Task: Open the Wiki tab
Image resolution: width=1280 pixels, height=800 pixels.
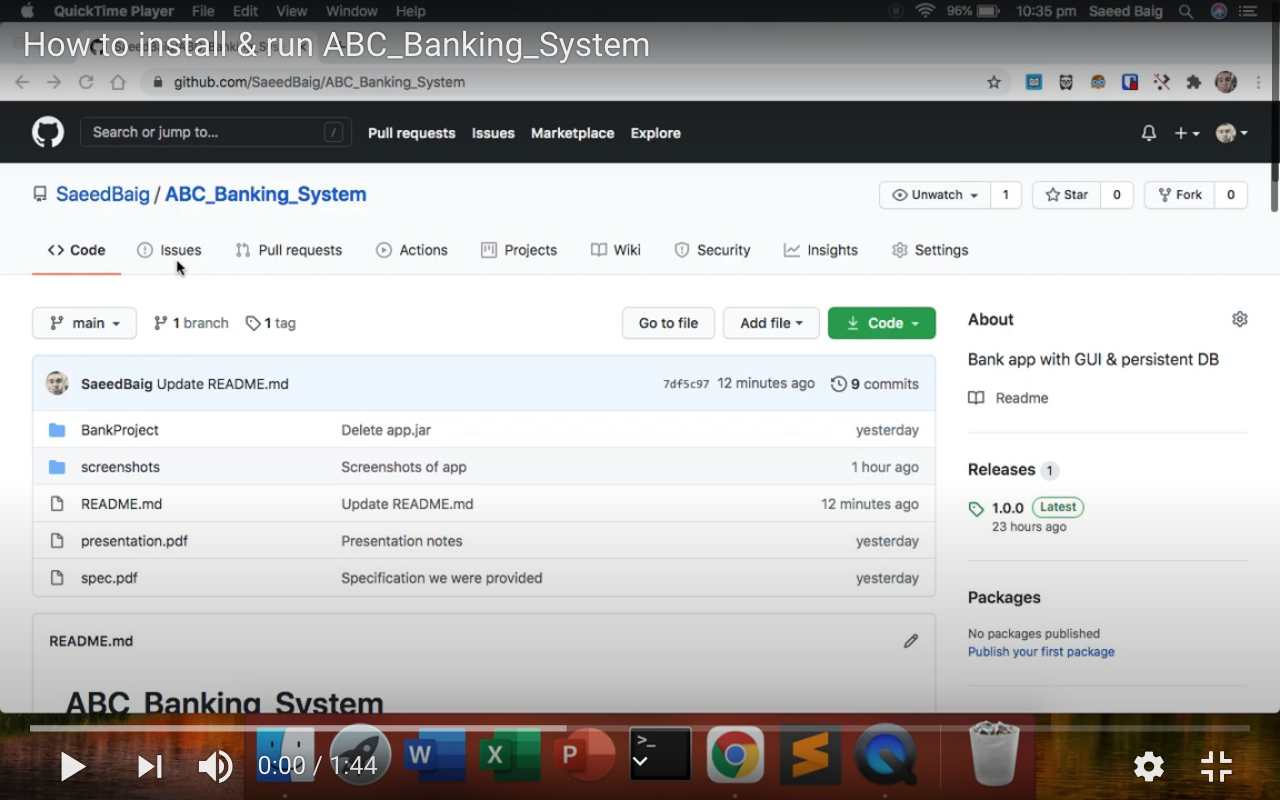Action: (616, 250)
